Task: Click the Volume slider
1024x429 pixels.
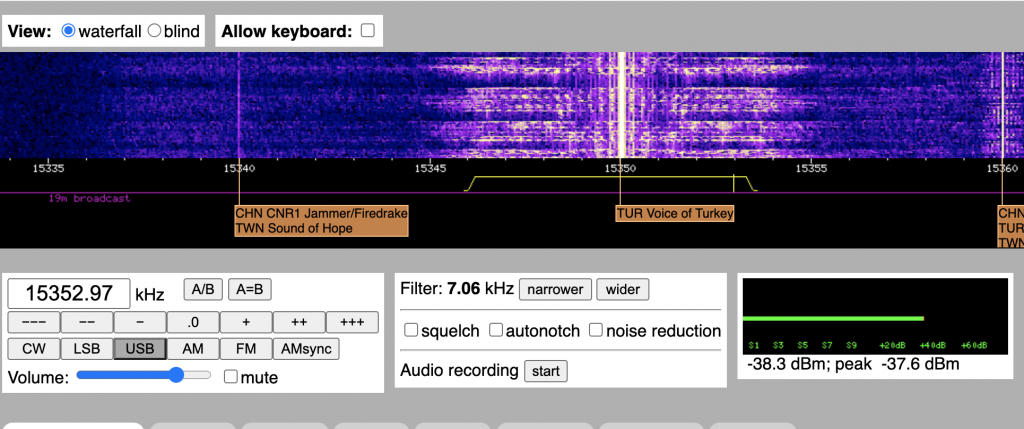Action: click(144, 376)
